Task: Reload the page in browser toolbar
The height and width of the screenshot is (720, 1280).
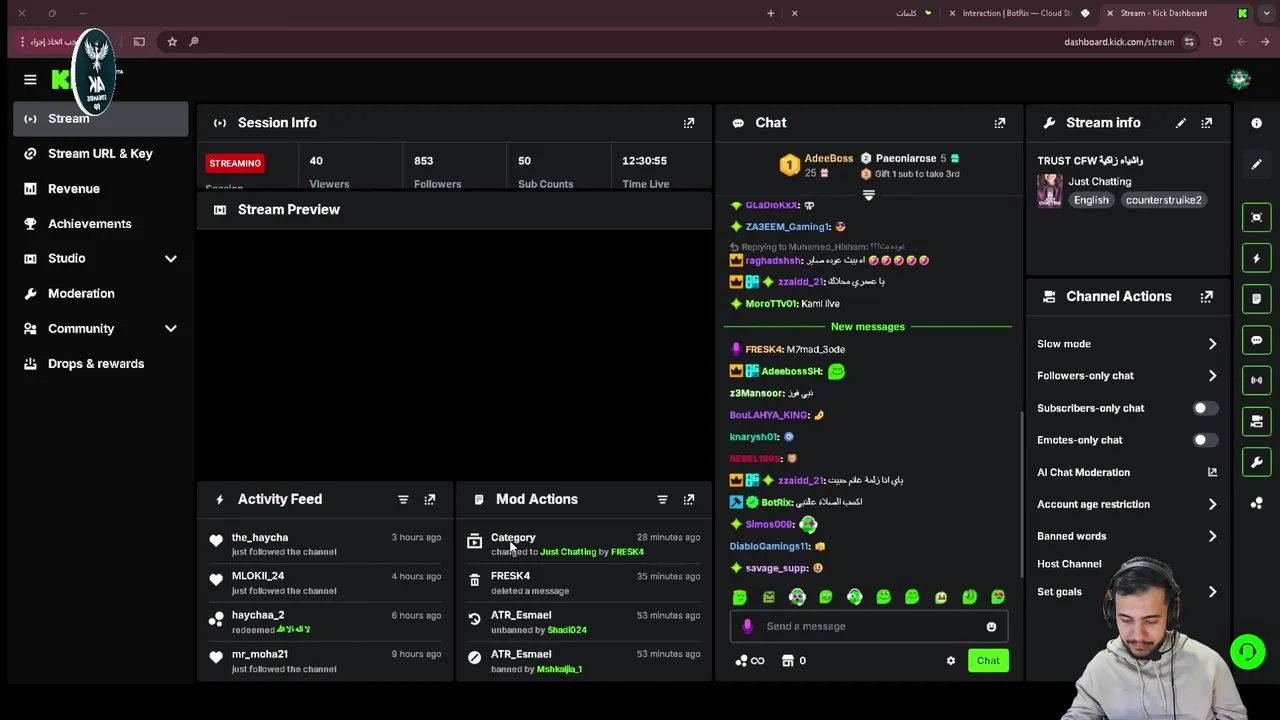Action: coord(1217,42)
